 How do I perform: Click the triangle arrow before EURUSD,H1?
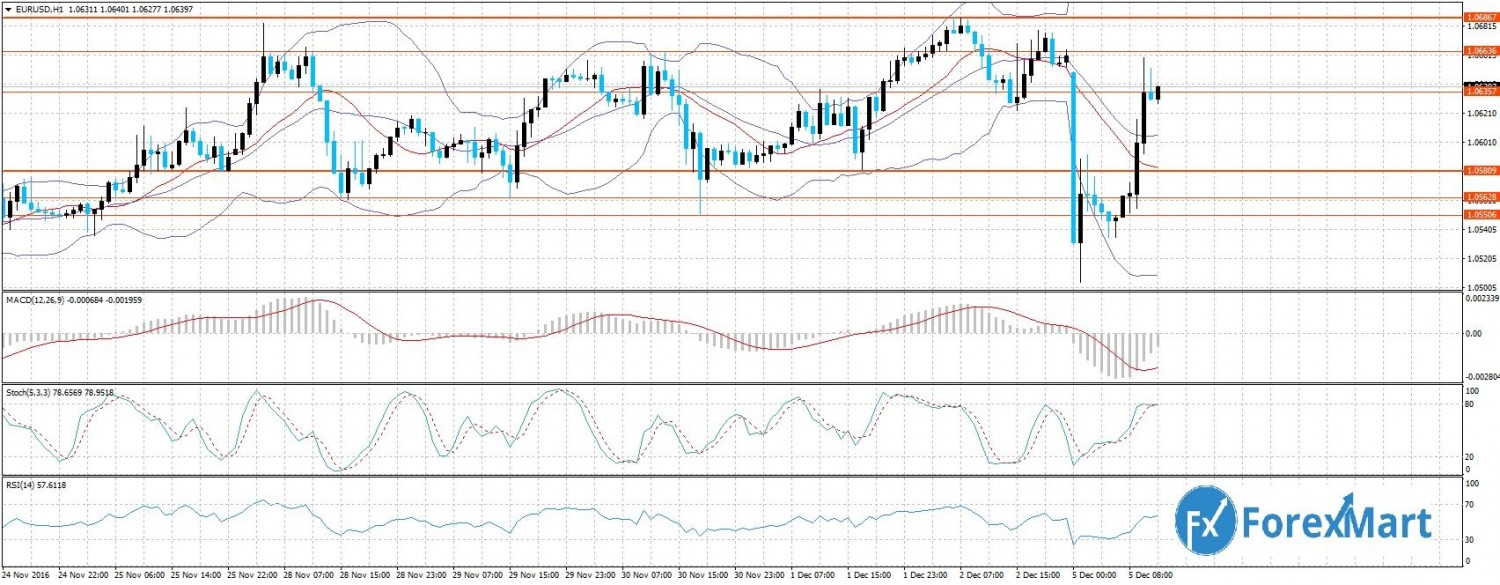tap(8, 8)
